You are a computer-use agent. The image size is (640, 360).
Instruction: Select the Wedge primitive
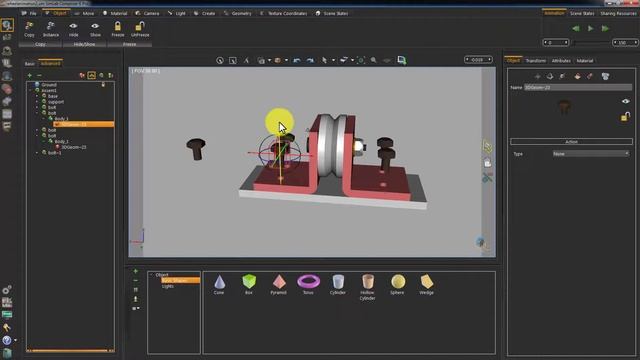(x=427, y=282)
